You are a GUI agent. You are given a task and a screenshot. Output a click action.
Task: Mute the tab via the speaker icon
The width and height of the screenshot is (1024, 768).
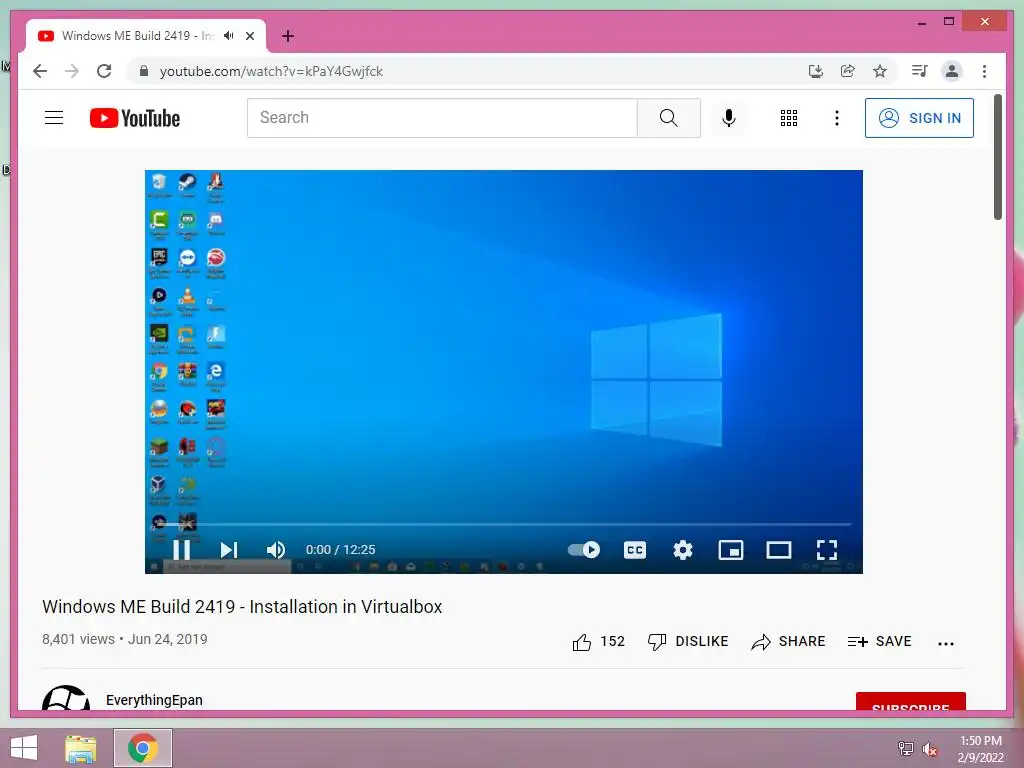(x=229, y=36)
